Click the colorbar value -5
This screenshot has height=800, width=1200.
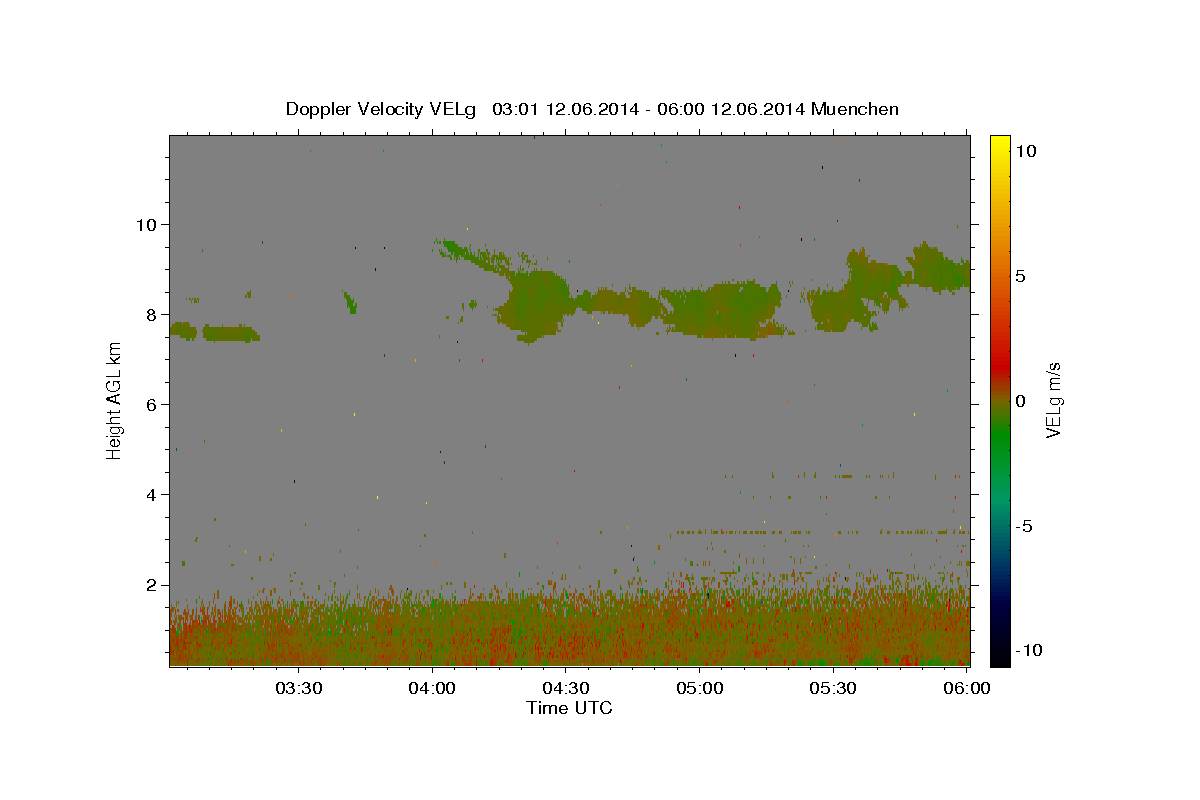pos(1024,526)
